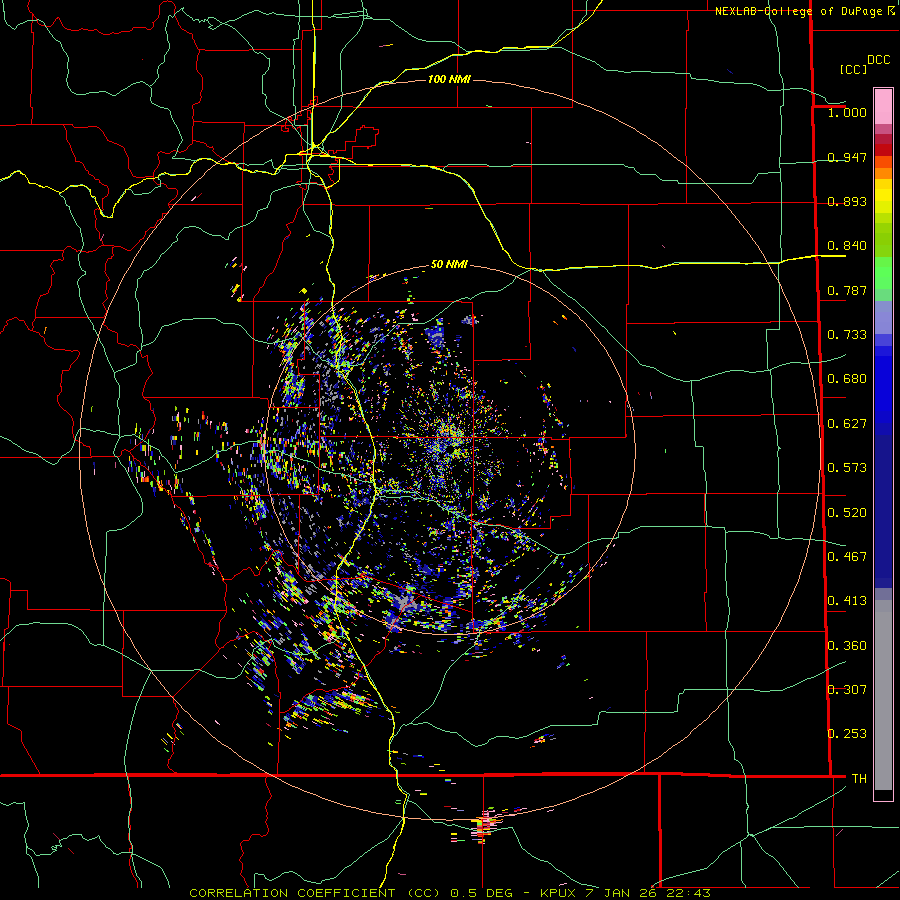
Task: Click the 0.573 scale value
Action: [847, 468]
